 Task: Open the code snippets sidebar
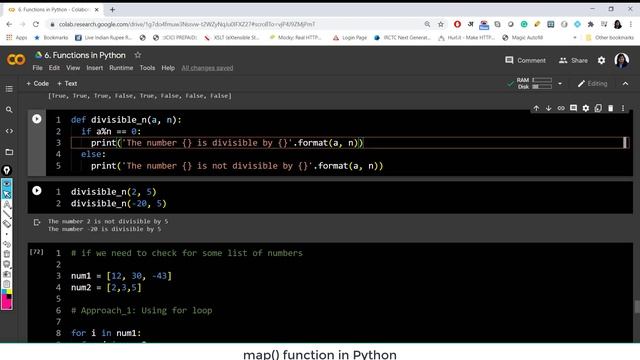click(9, 131)
